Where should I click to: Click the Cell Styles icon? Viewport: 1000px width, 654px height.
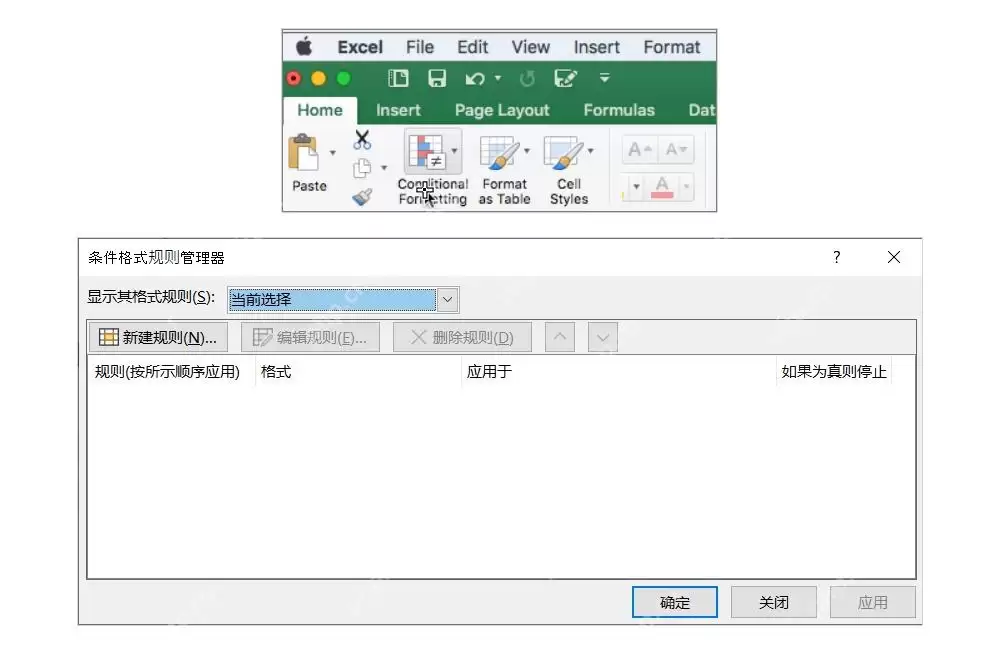pos(563,152)
